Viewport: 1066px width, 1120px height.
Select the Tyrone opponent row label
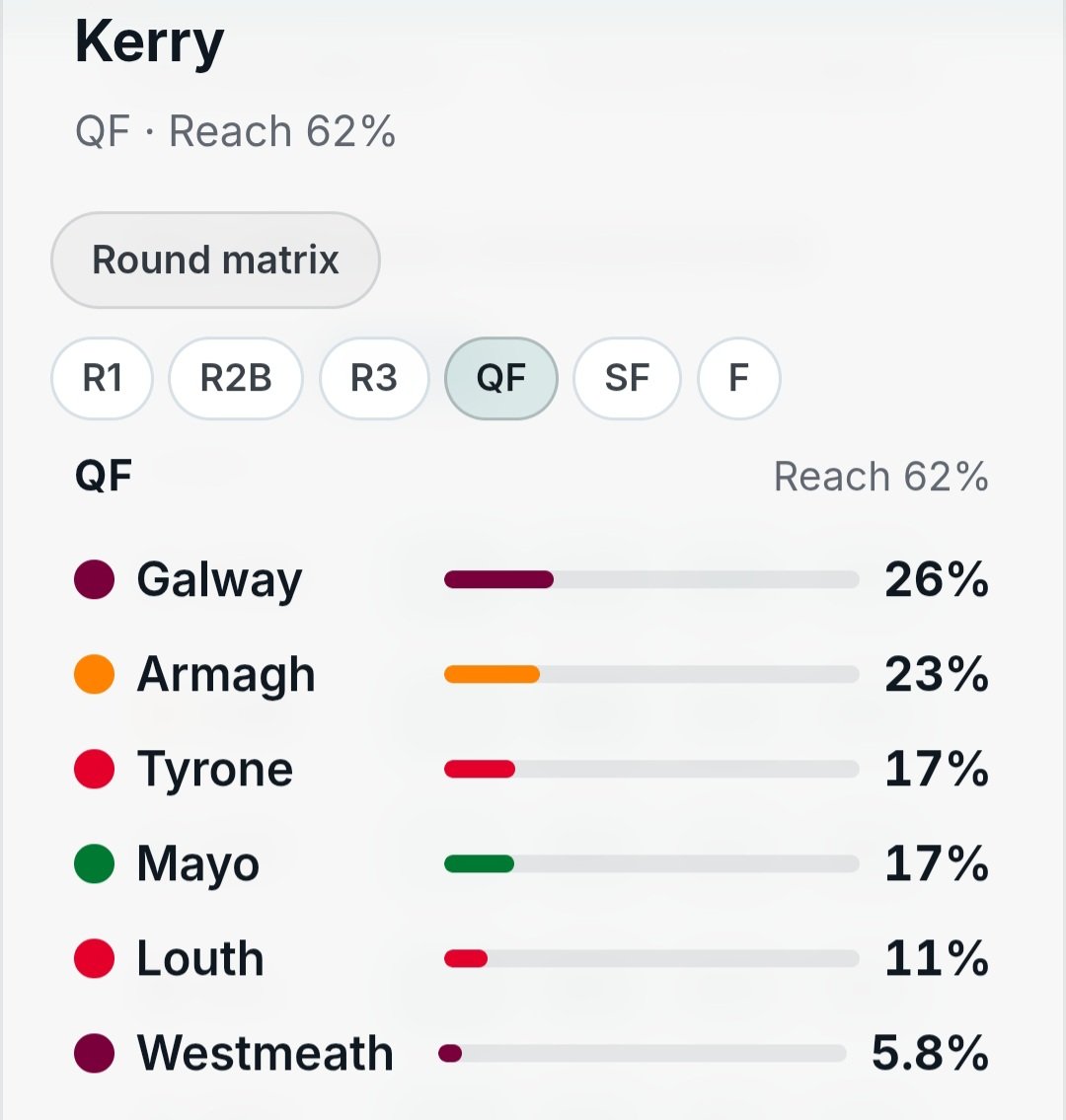215,770
